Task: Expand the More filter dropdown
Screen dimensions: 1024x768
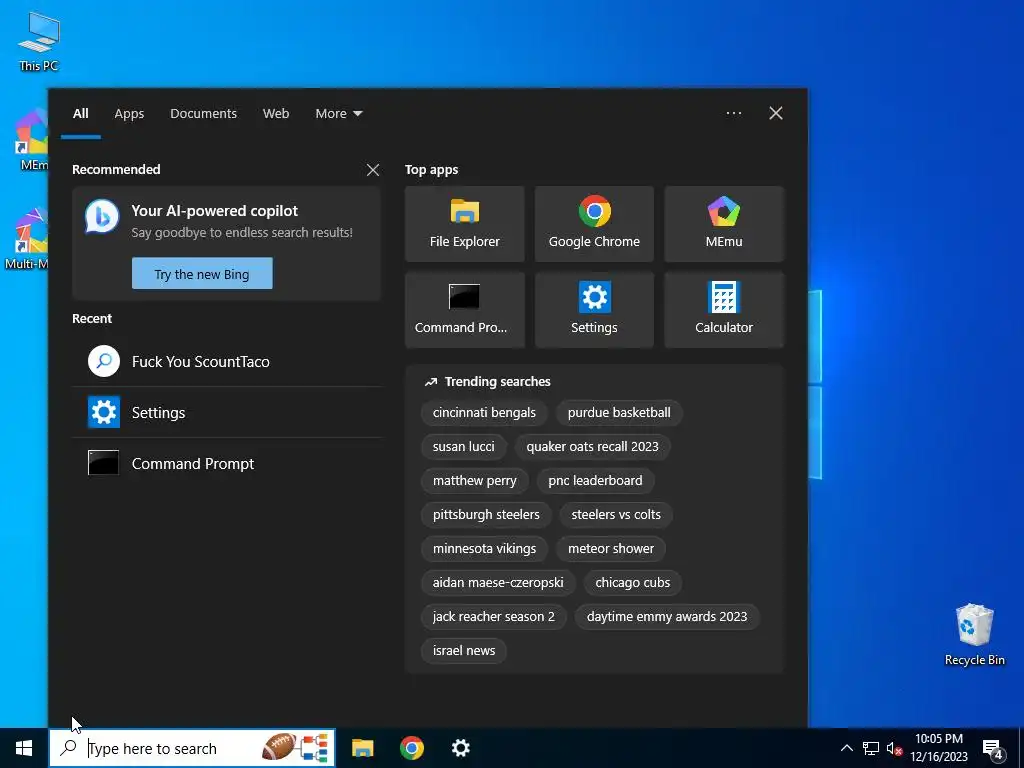Action: coord(338,114)
